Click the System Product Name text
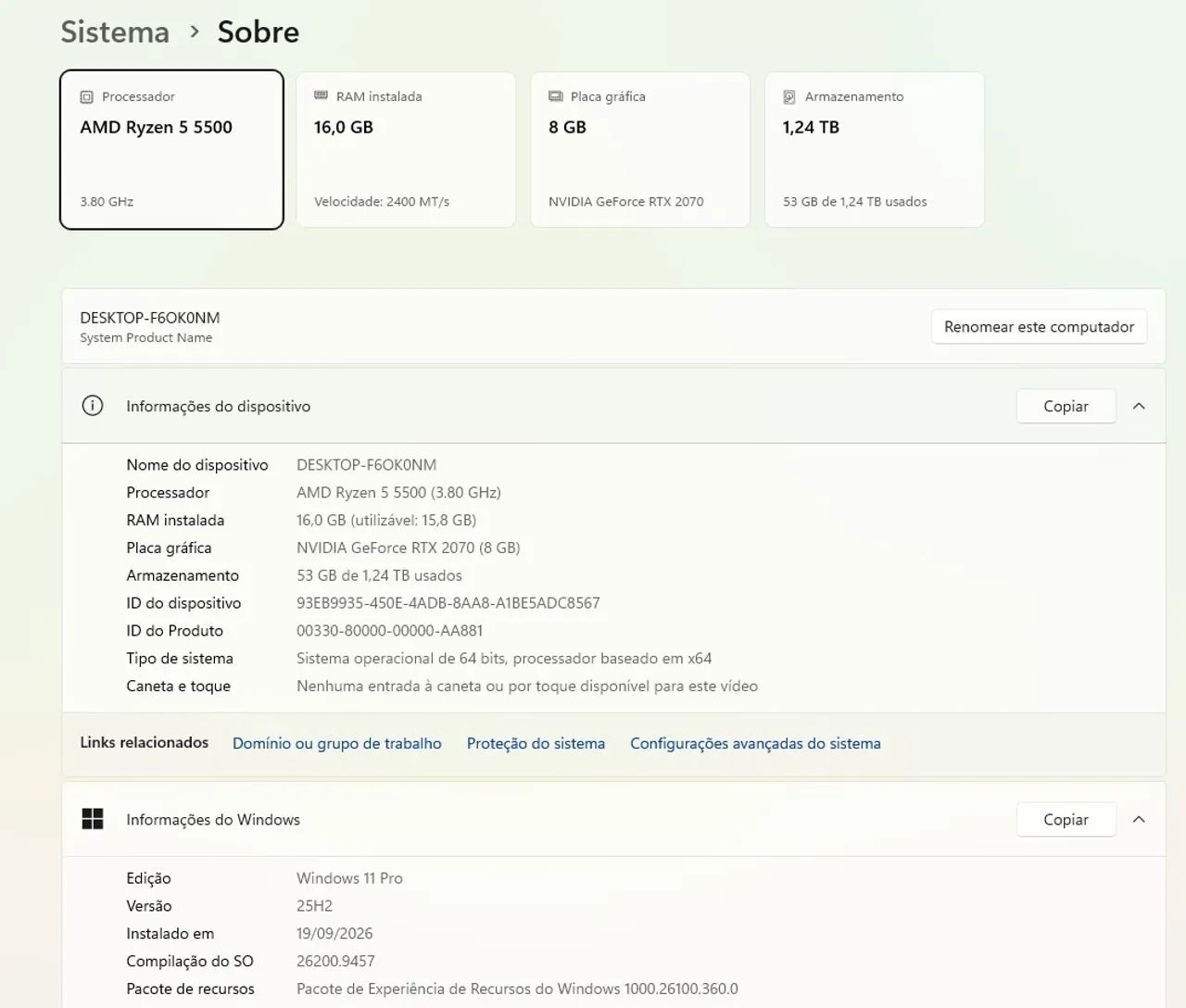Viewport: 1186px width, 1008px height. pos(145,338)
